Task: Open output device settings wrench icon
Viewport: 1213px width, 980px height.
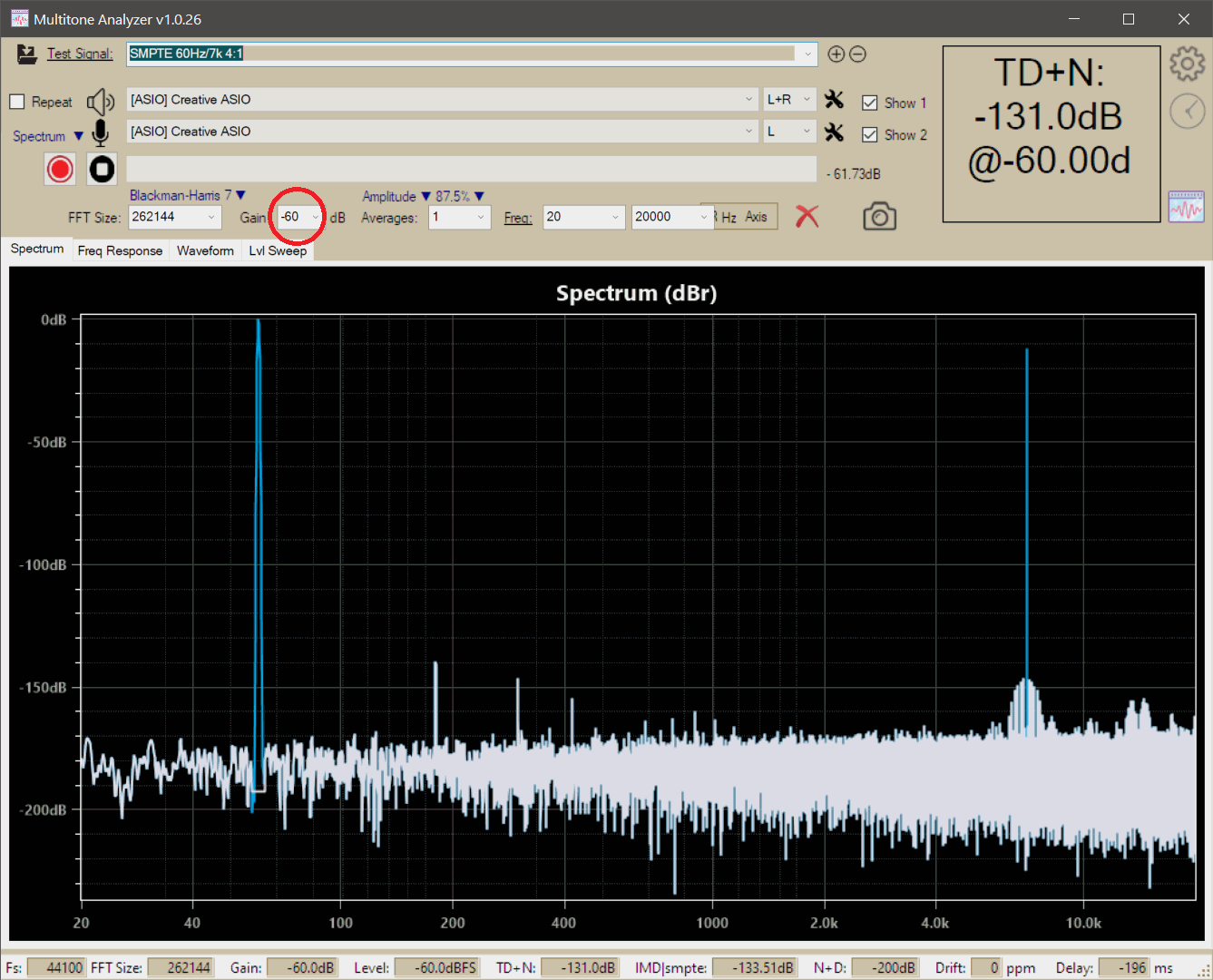Action: click(x=834, y=100)
